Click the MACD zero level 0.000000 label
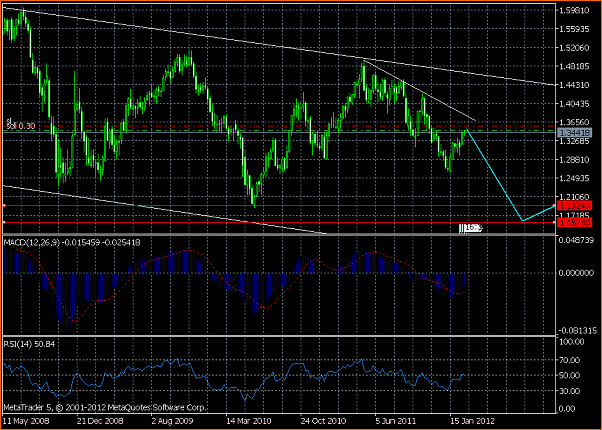602x430 pixels. pyautogui.click(x=578, y=273)
